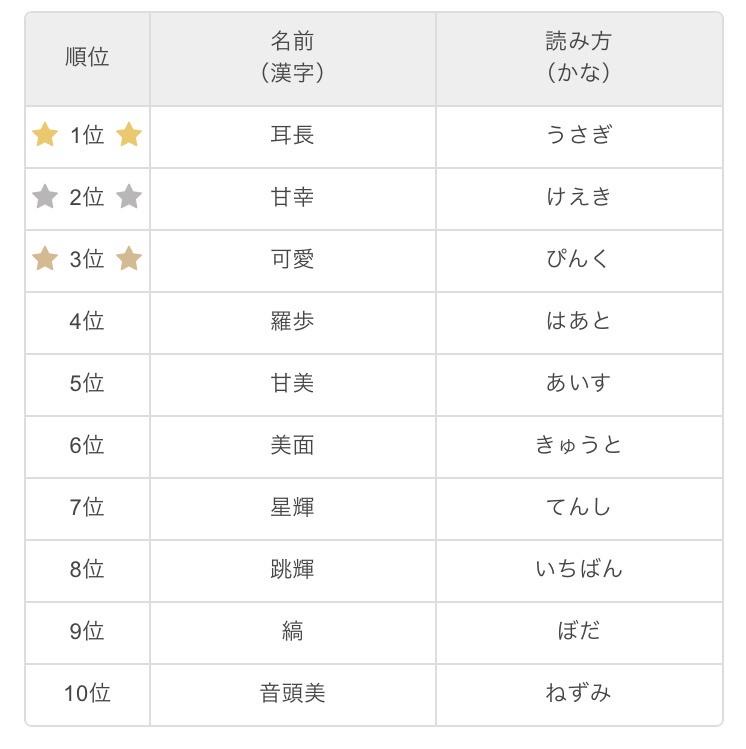Viewport: 746px width, 749px height.
Task: Click the bronze star right of 3位
Action: pyautogui.click(x=129, y=258)
